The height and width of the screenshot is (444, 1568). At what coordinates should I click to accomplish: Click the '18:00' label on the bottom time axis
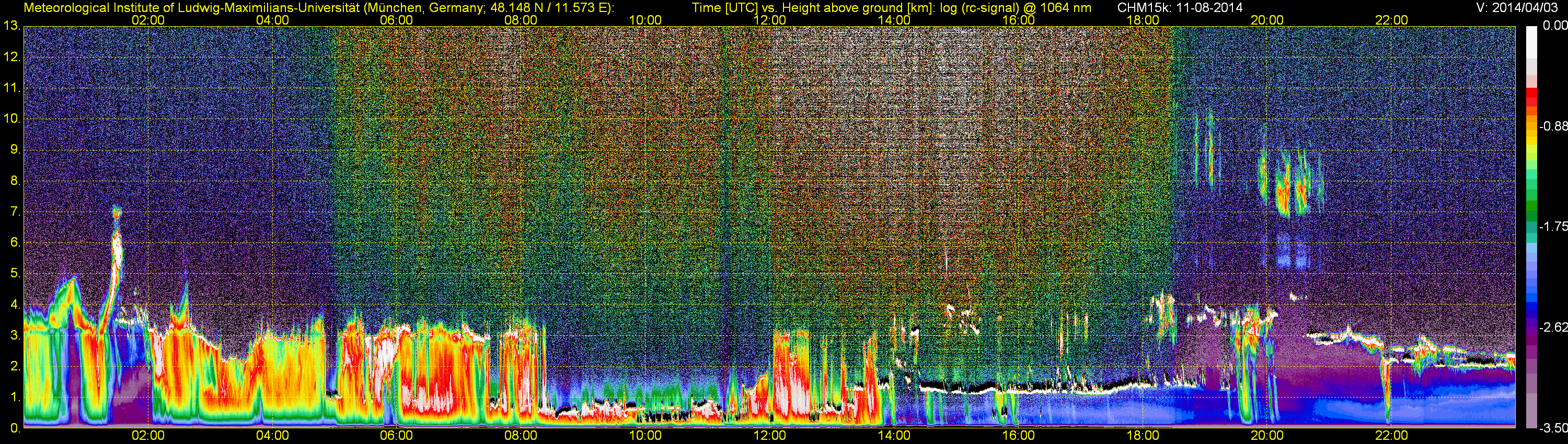tap(1143, 436)
